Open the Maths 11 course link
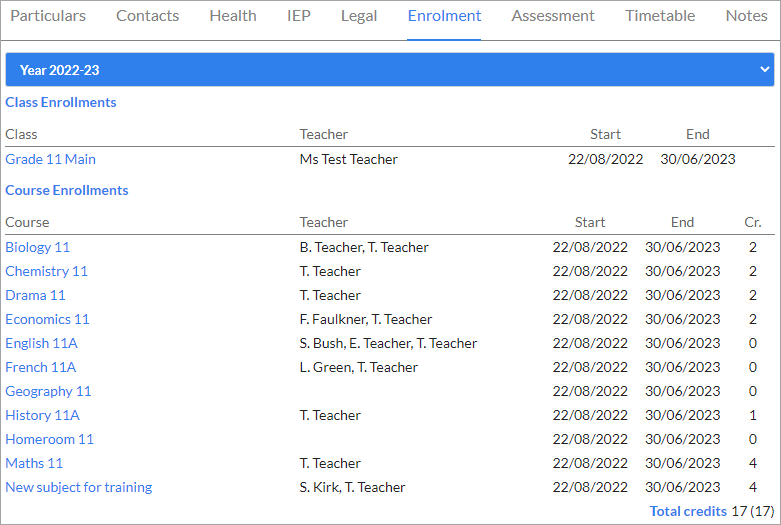 34,463
